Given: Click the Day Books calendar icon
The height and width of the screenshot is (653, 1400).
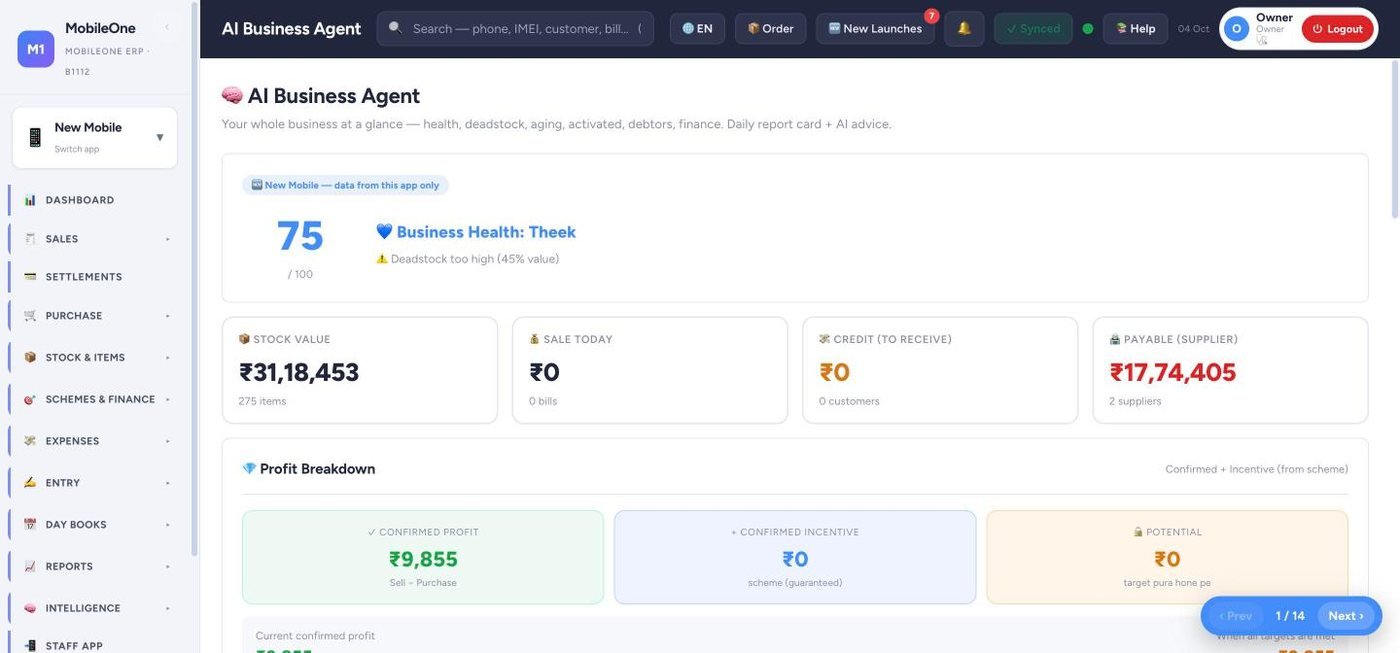Looking at the screenshot, I should [x=30, y=525].
